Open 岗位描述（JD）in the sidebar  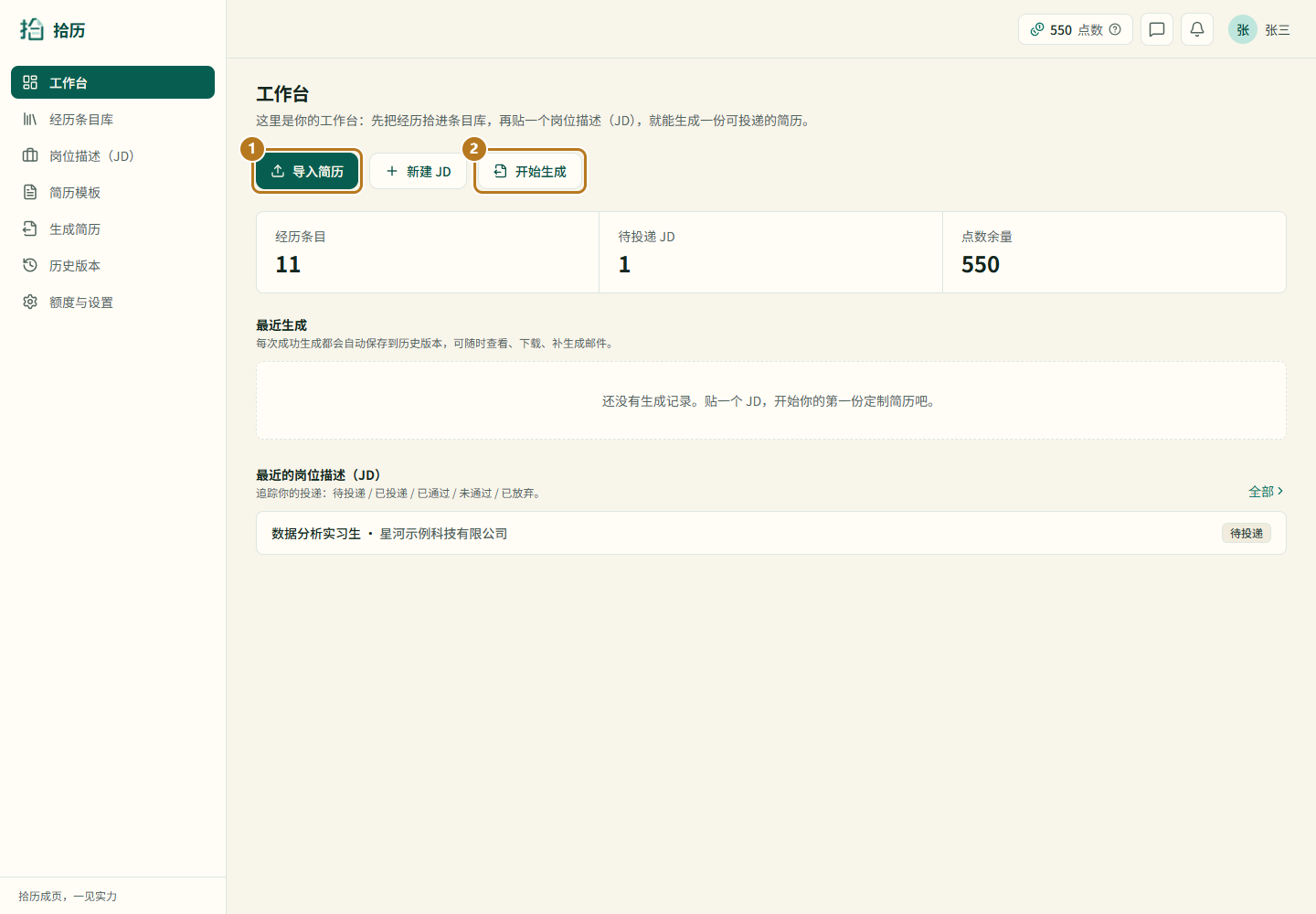coord(112,155)
